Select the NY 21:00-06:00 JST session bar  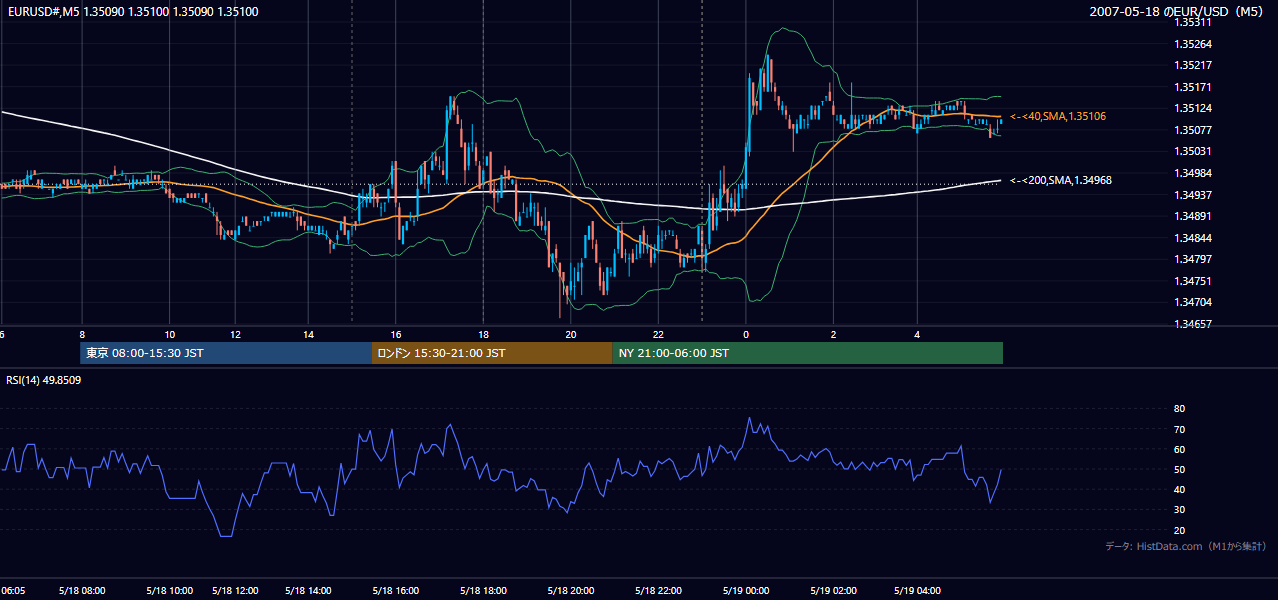[808, 353]
